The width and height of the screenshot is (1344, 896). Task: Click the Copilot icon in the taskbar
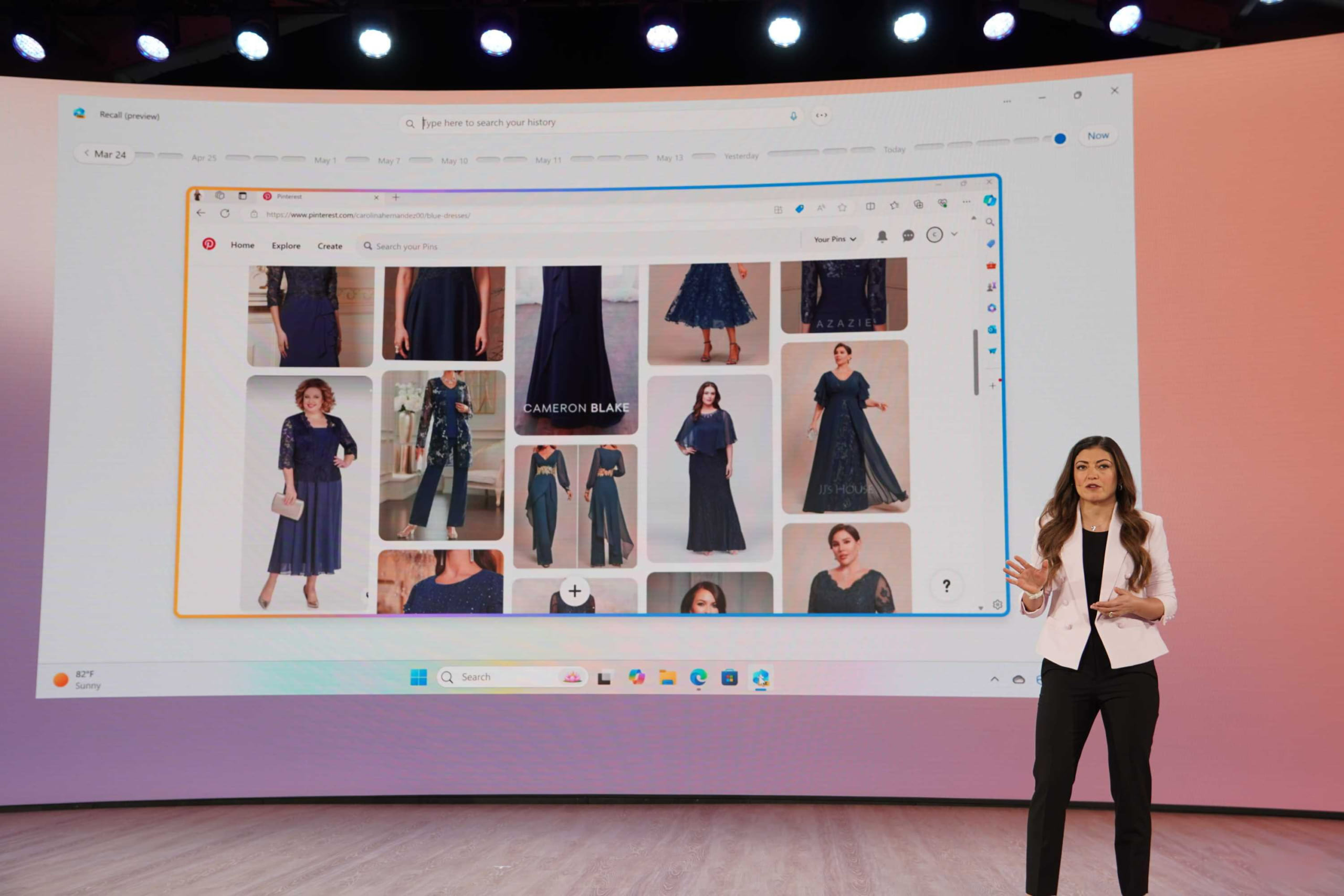(636, 677)
